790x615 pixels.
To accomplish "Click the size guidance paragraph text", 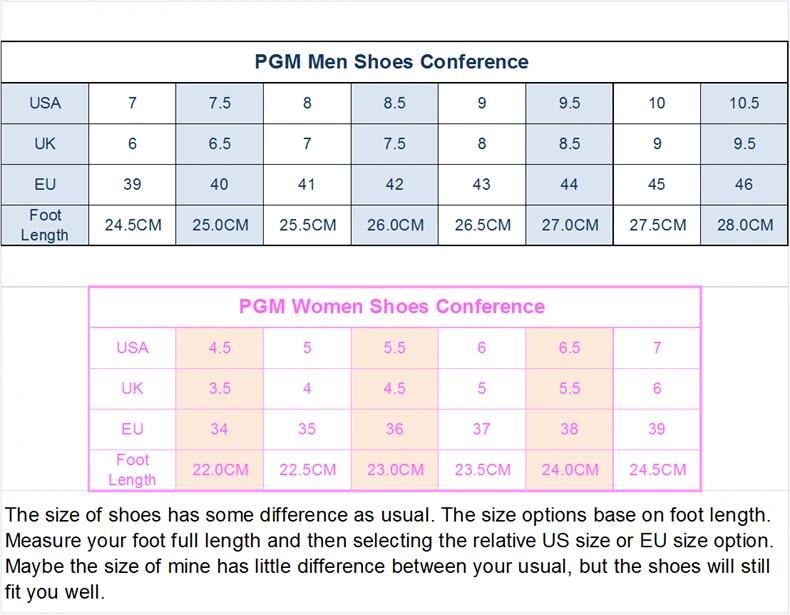I will pyautogui.click(x=389, y=553).
